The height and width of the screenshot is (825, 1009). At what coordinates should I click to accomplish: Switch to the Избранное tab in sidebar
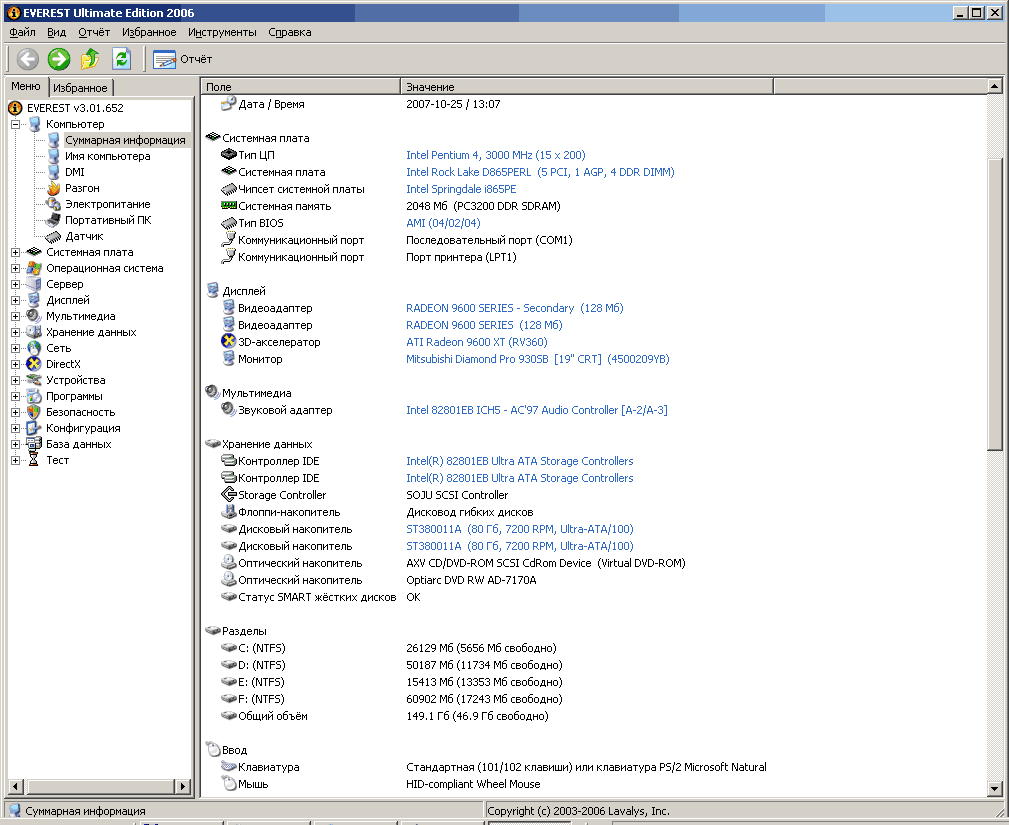(x=80, y=88)
